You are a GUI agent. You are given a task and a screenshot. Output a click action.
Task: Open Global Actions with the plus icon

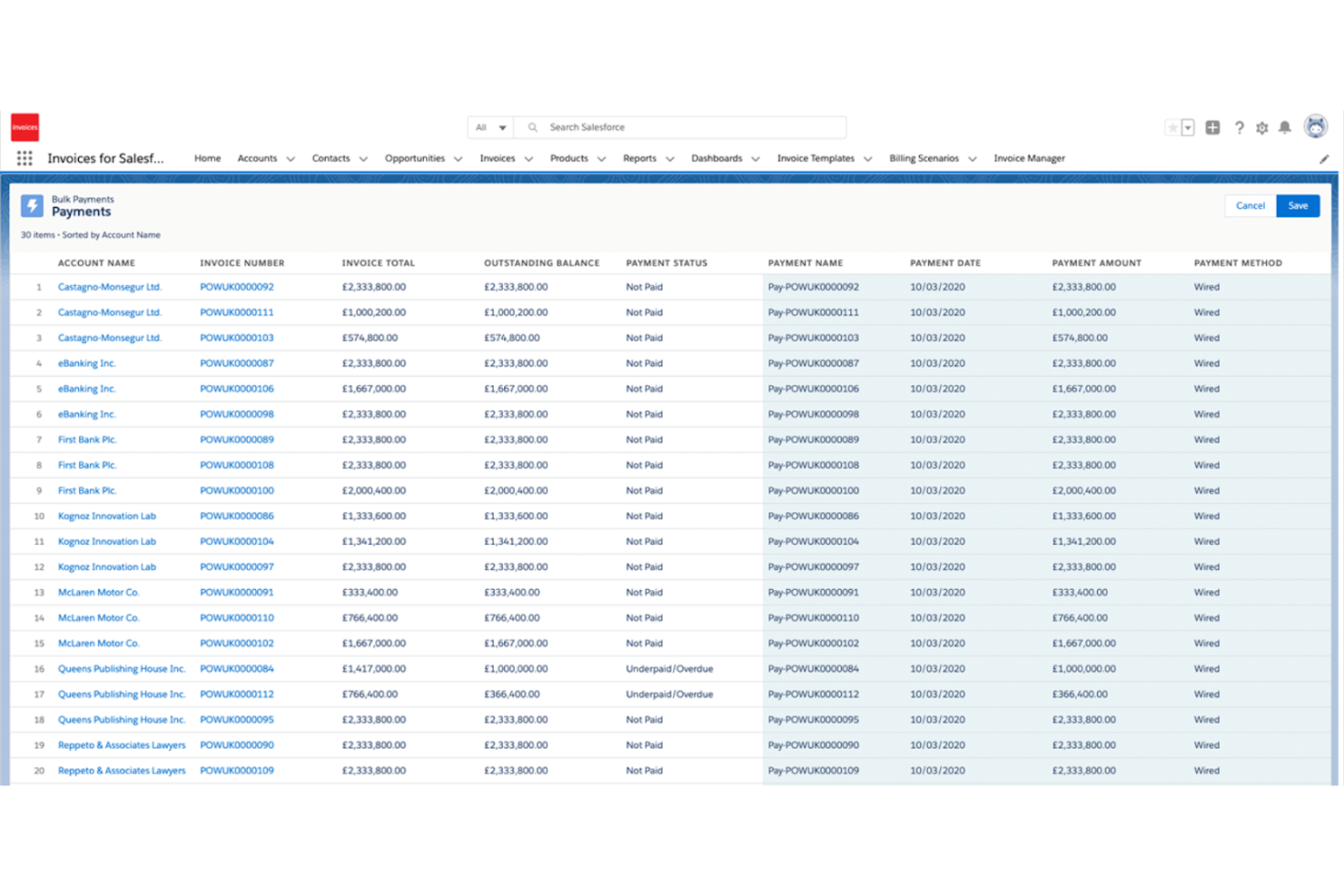click(1212, 127)
